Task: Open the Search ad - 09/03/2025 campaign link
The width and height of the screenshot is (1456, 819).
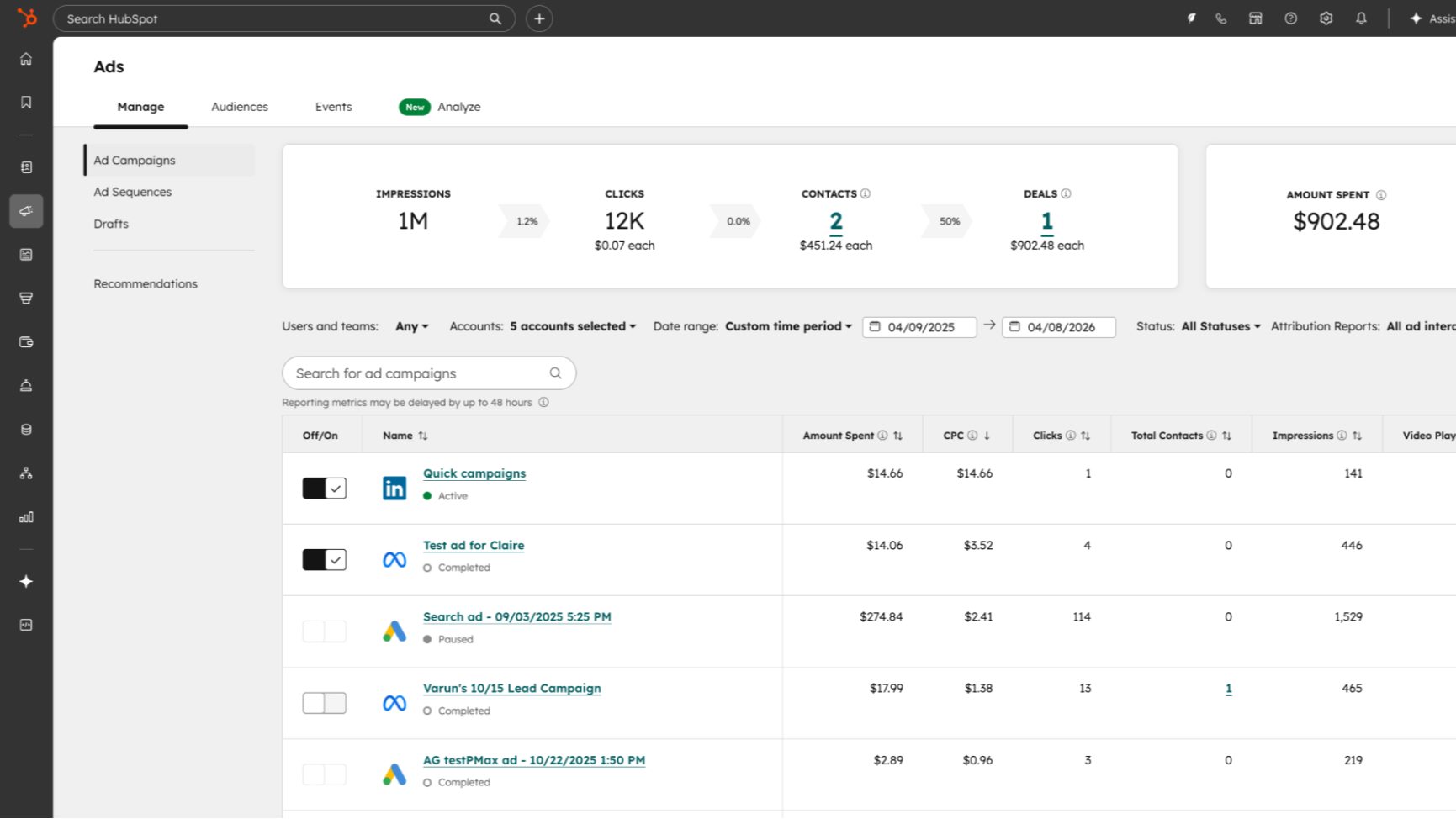Action: 516,616
